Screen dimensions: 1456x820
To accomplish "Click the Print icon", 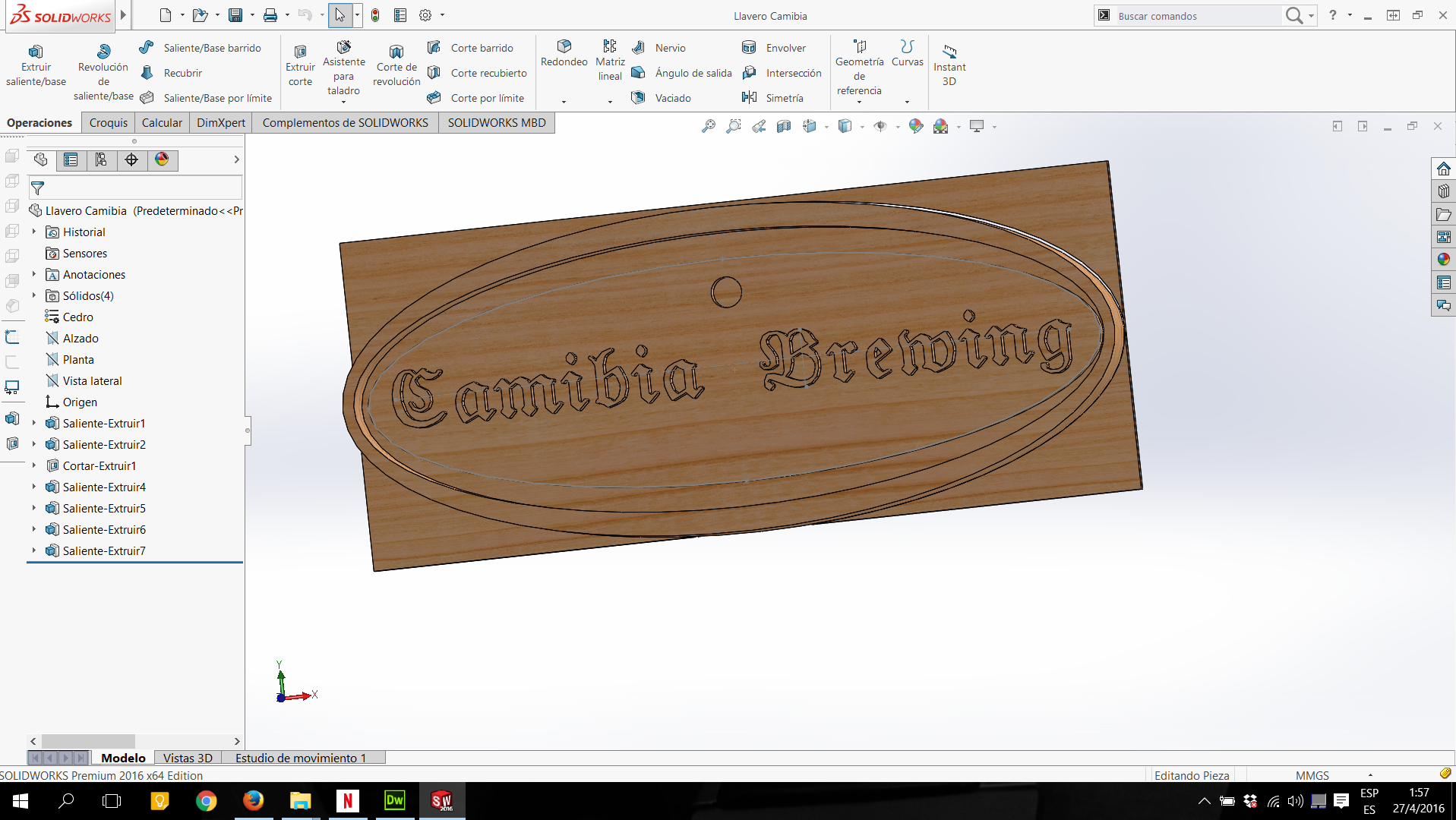I will [x=270, y=15].
